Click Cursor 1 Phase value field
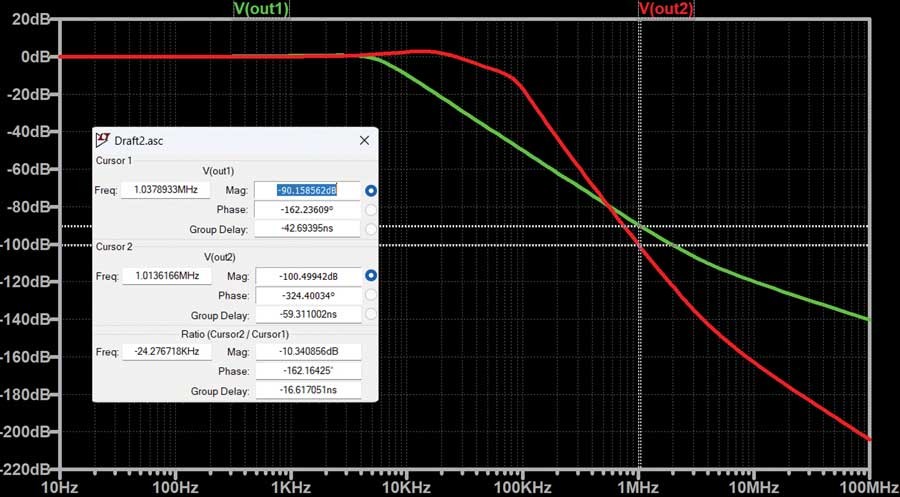The height and width of the screenshot is (497, 900). pos(307,209)
